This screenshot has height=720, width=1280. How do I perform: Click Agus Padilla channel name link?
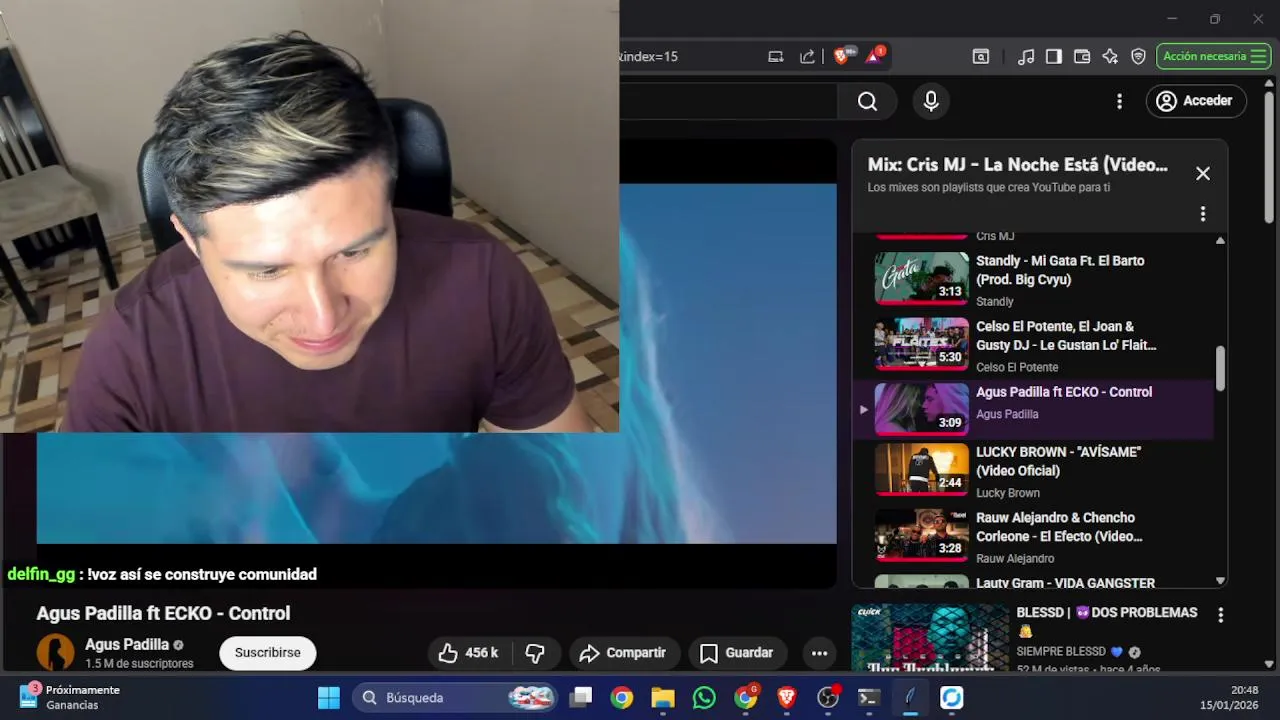coord(127,645)
